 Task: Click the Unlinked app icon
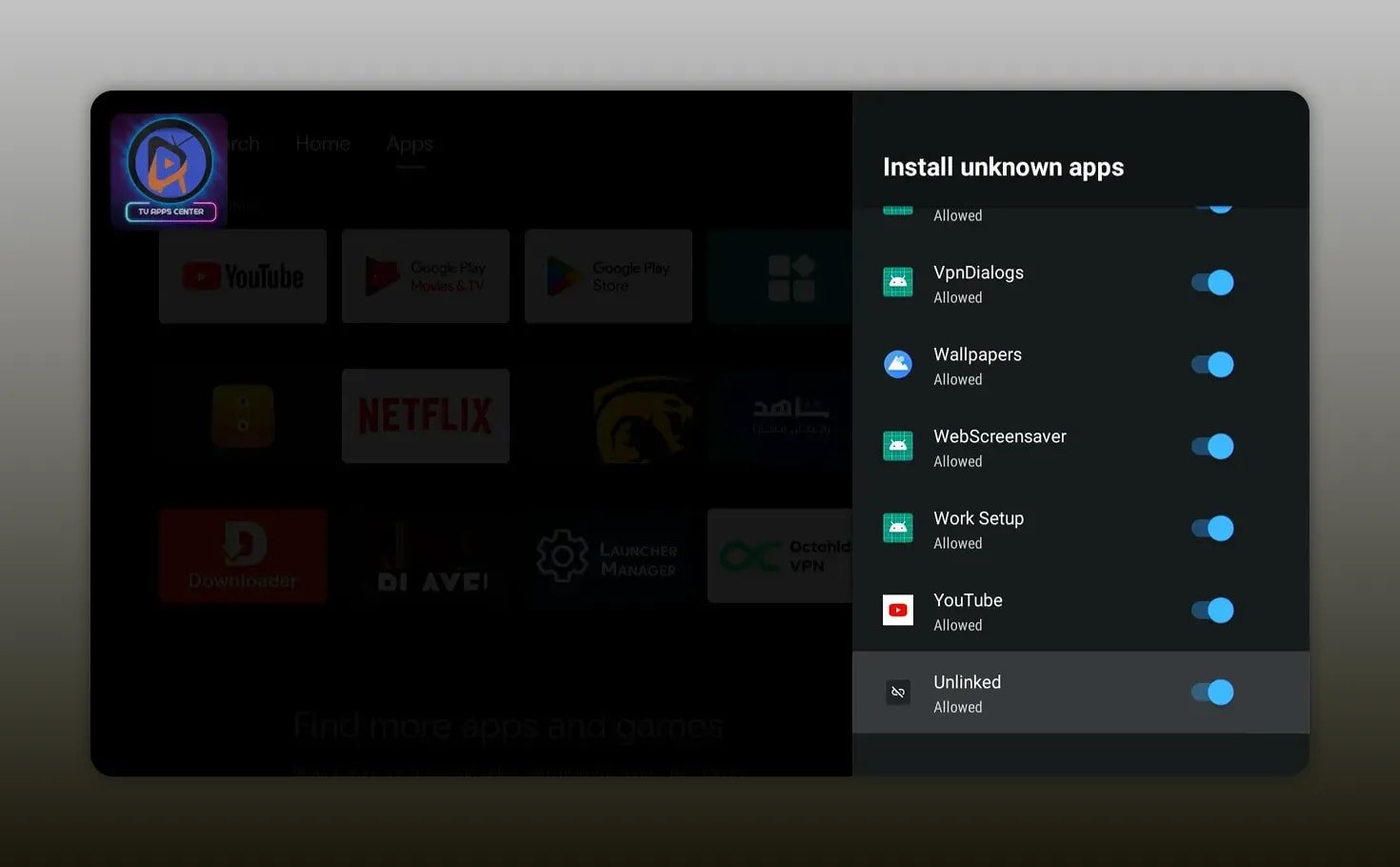pos(898,692)
